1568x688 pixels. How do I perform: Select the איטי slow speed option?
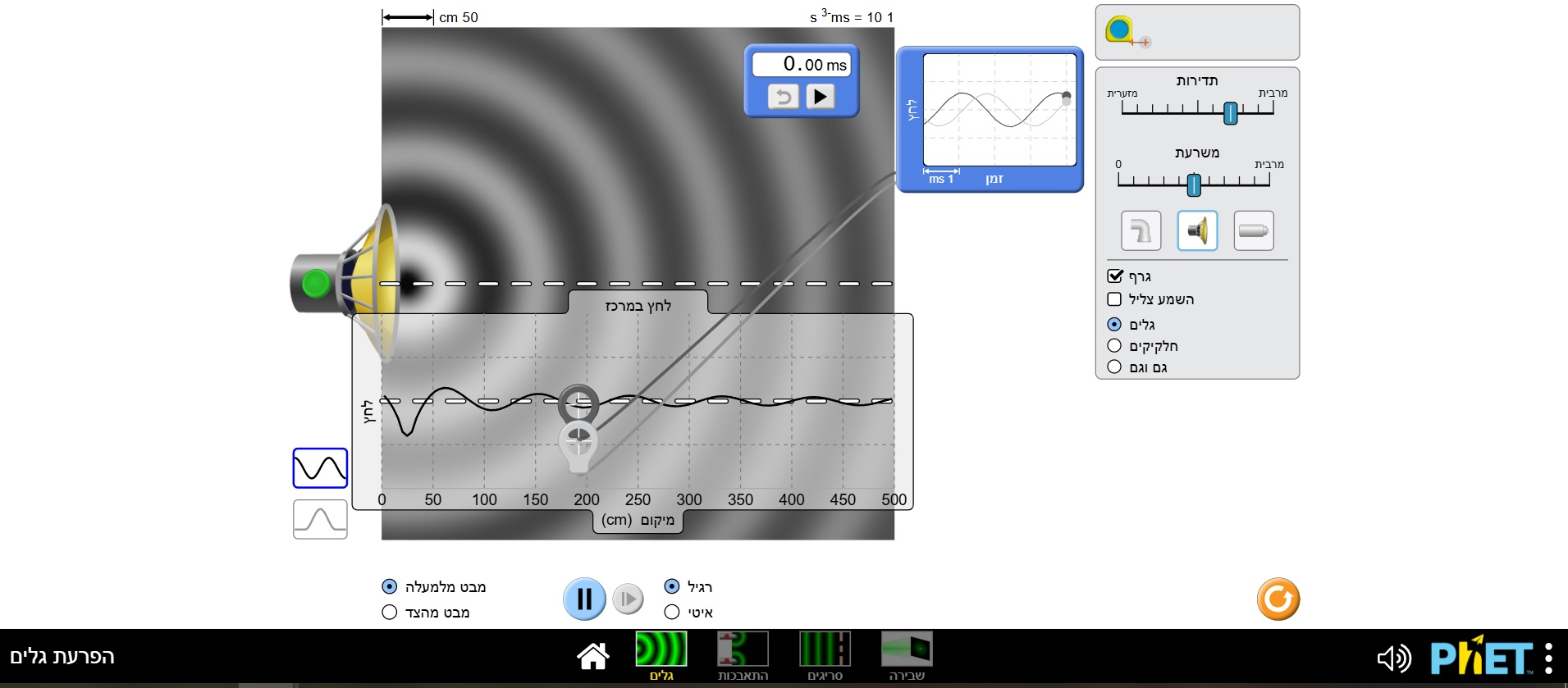672,613
